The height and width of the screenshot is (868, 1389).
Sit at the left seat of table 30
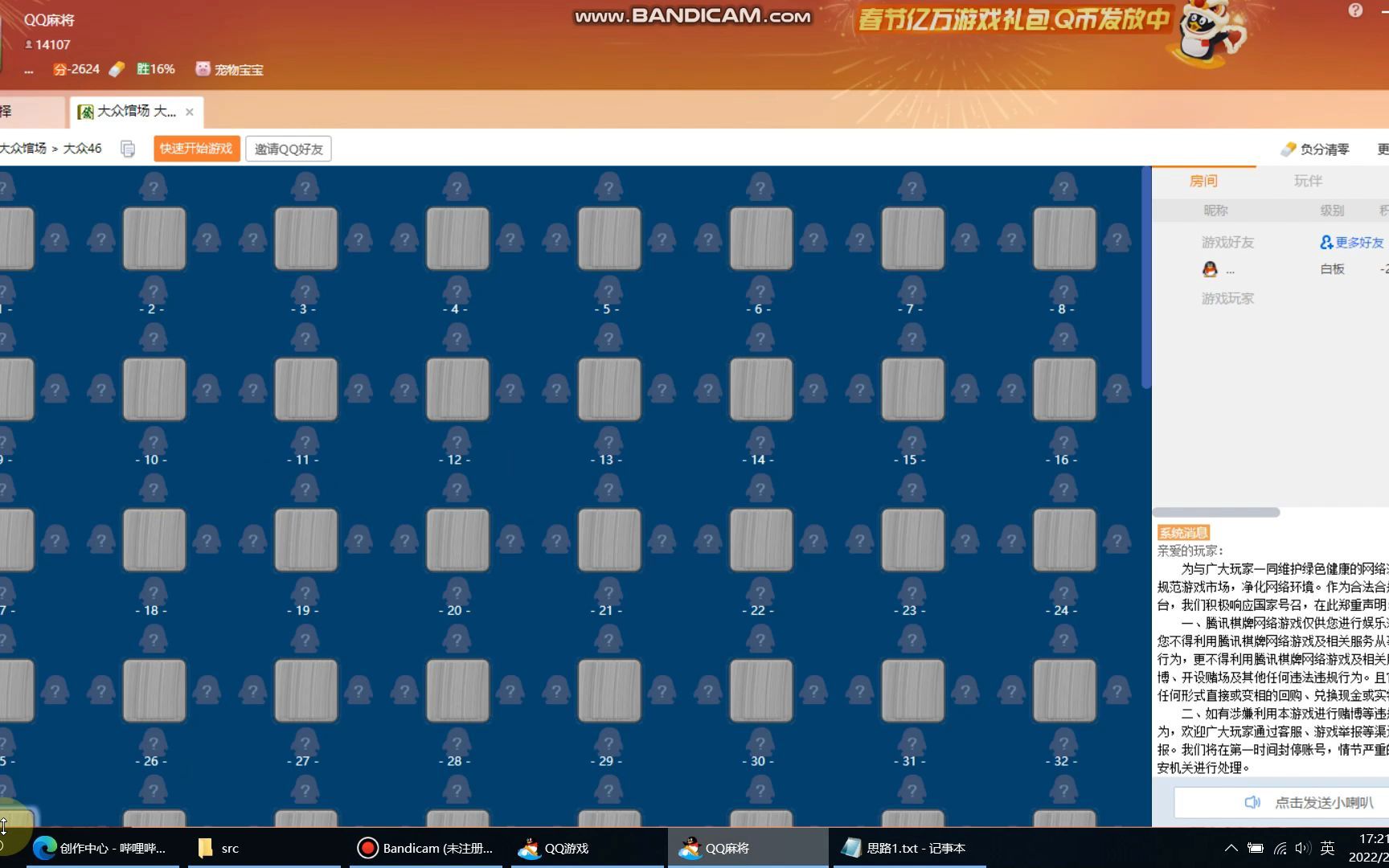pyautogui.click(x=708, y=691)
